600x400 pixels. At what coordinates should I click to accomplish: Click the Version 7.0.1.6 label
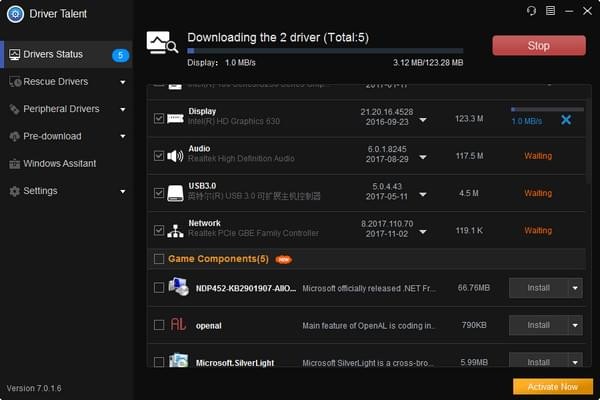34,388
